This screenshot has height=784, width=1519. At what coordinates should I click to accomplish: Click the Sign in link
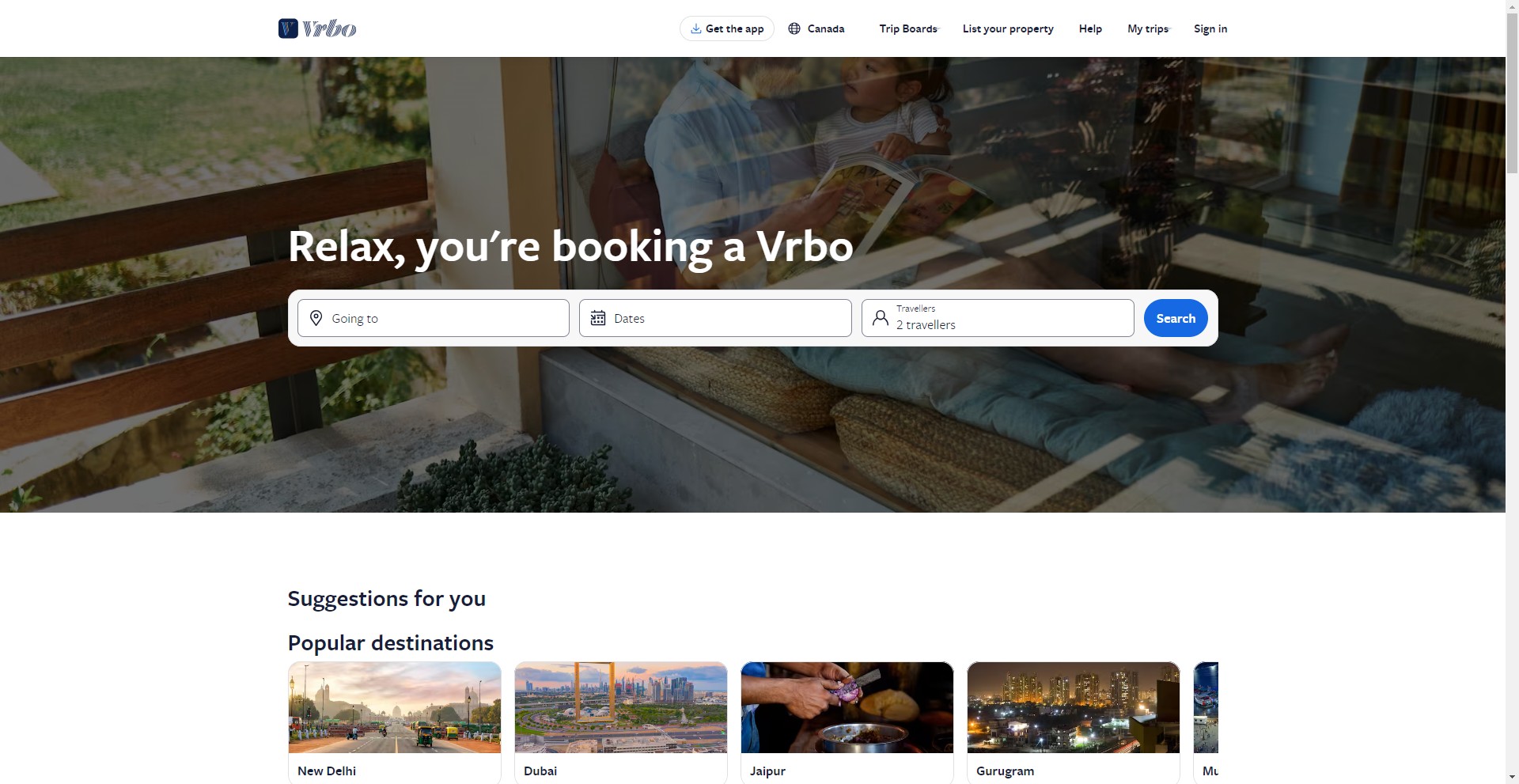pyautogui.click(x=1210, y=28)
